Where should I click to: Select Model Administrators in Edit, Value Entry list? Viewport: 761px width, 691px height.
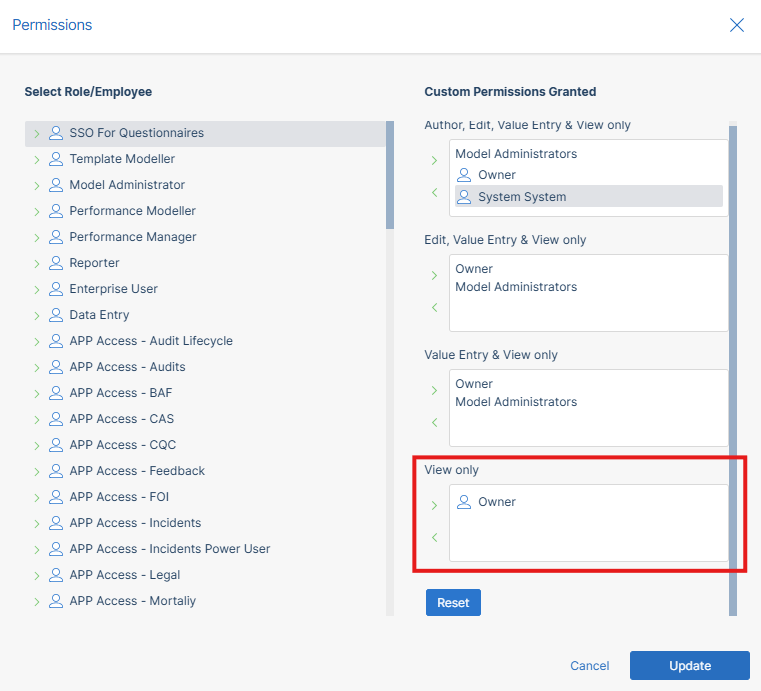[x=516, y=287]
